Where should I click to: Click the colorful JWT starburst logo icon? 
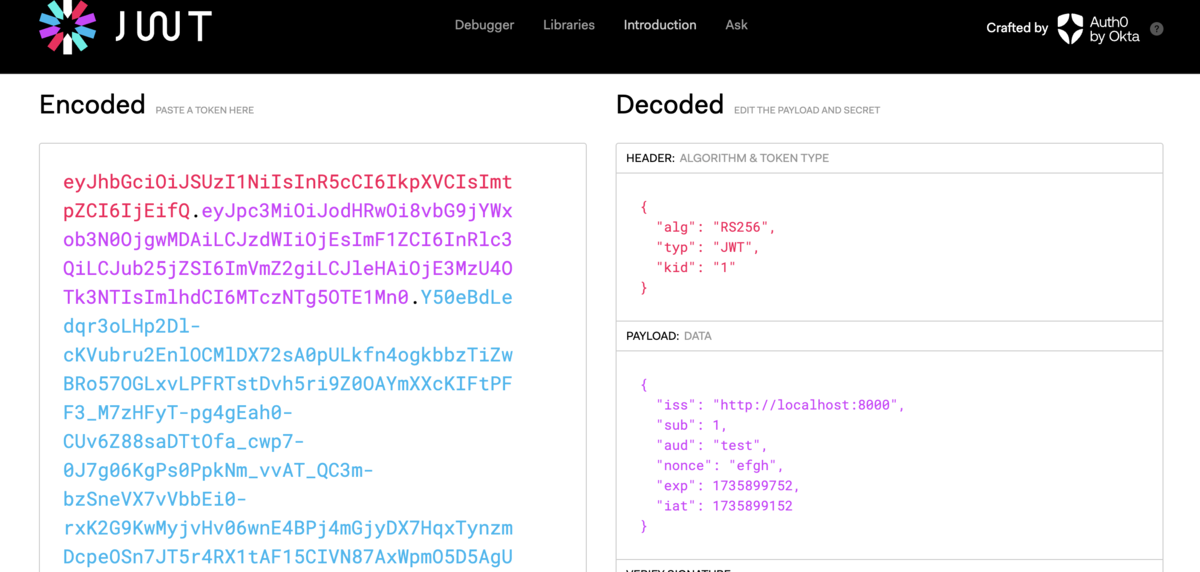[x=68, y=27]
